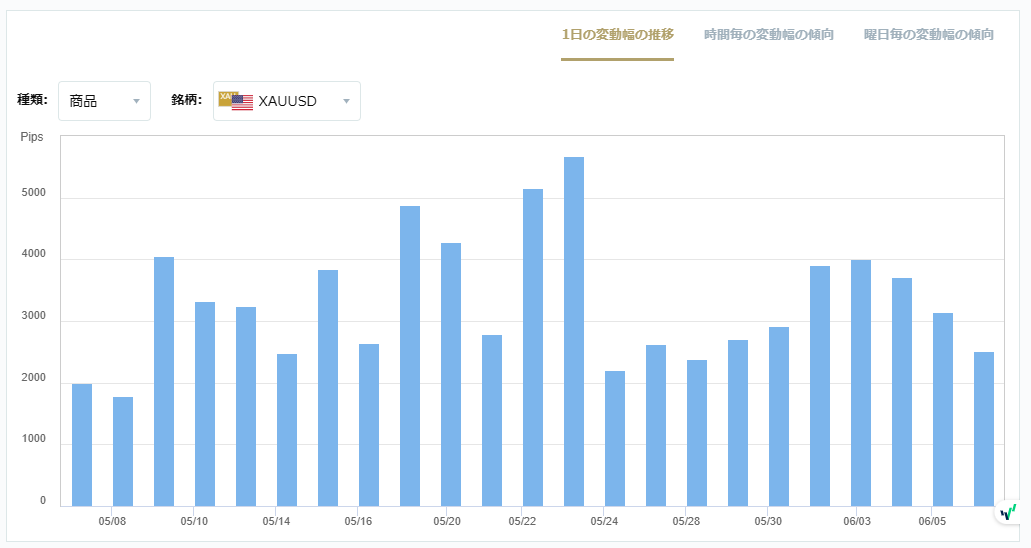
Task: Click the 05/16 date label on the axis
Action: pyautogui.click(x=358, y=521)
